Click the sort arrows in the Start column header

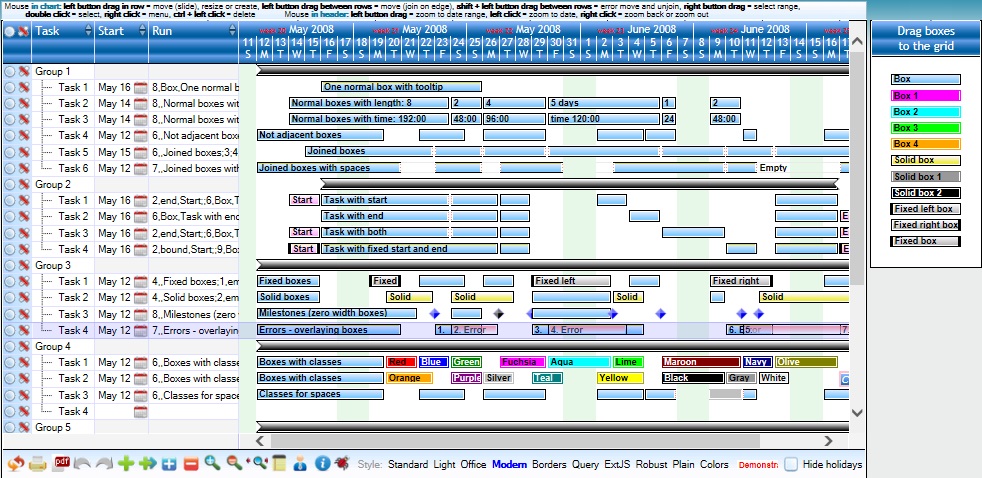tap(142, 30)
